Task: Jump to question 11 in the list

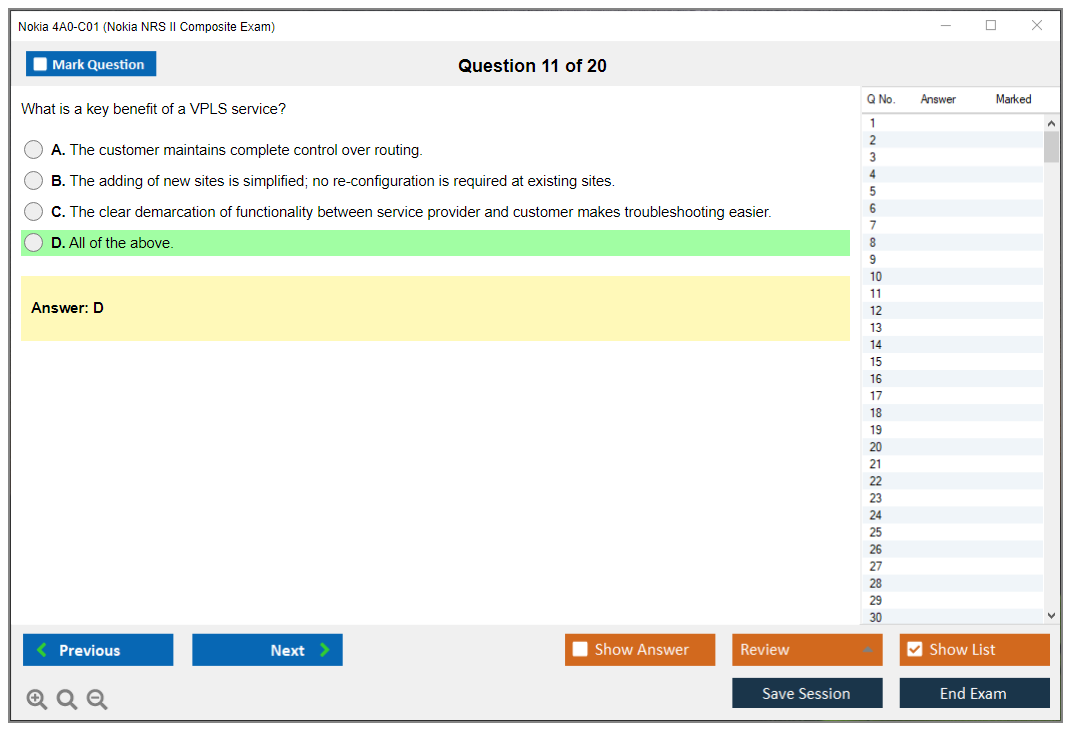Action: 876,294
